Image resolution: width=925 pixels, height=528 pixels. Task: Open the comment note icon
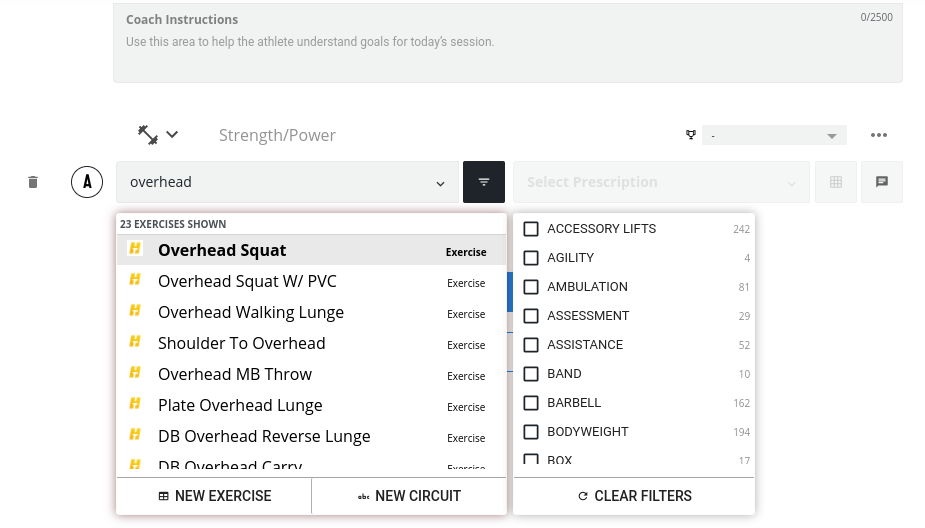coord(882,182)
